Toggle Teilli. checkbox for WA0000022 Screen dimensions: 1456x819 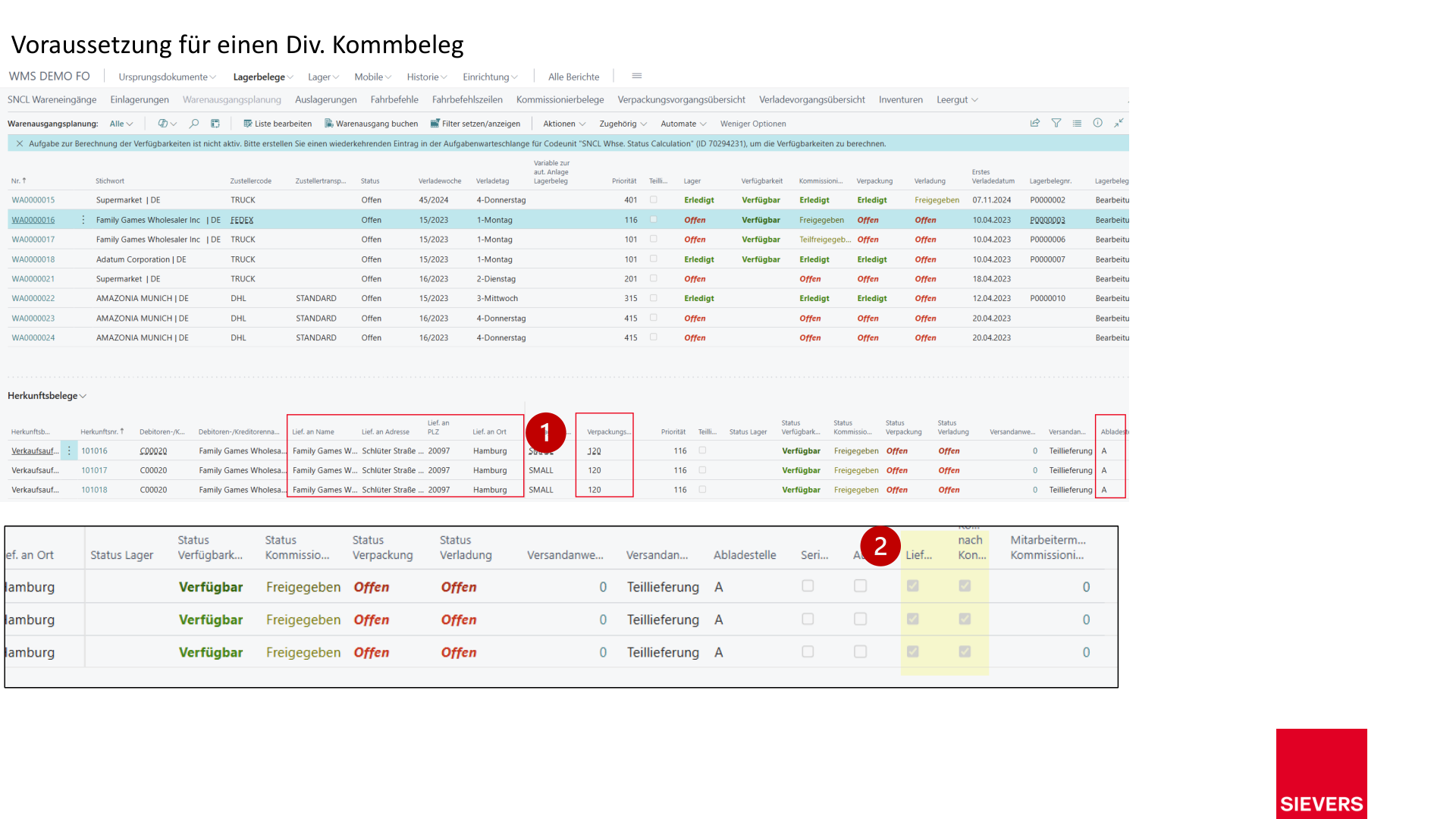[x=654, y=298]
